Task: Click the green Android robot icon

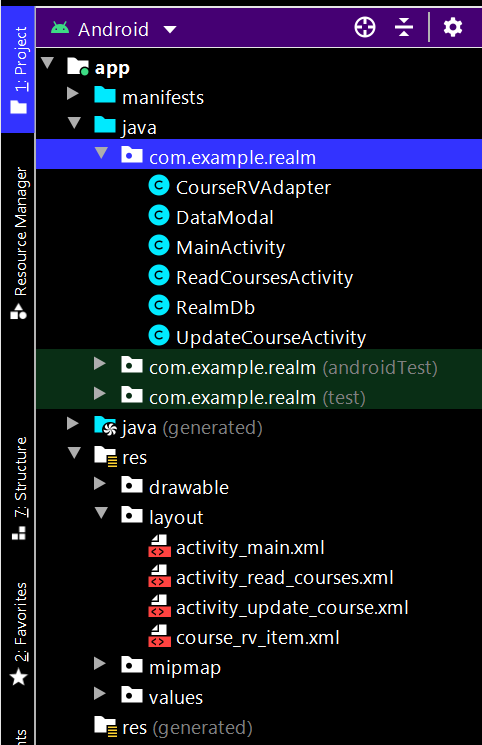Action: pyautogui.click(x=60, y=28)
